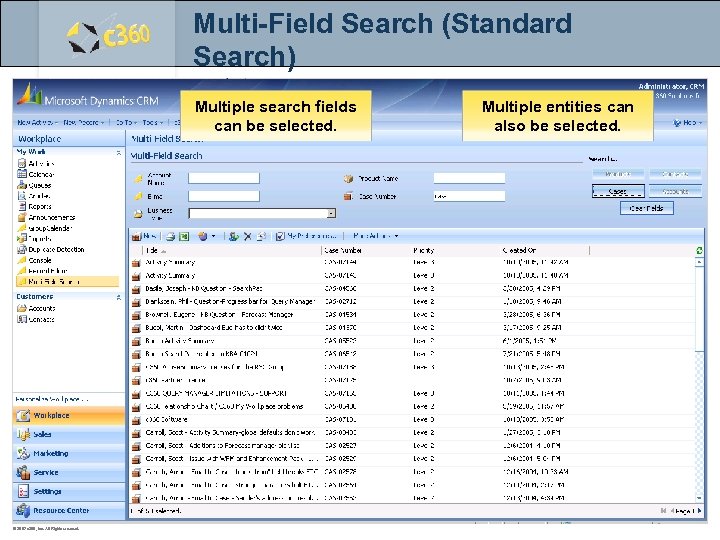Click the Announcements icon

pyautogui.click(x=22, y=217)
